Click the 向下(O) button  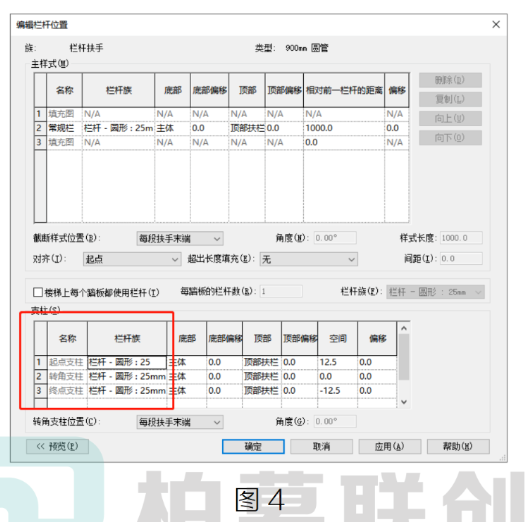point(450,138)
